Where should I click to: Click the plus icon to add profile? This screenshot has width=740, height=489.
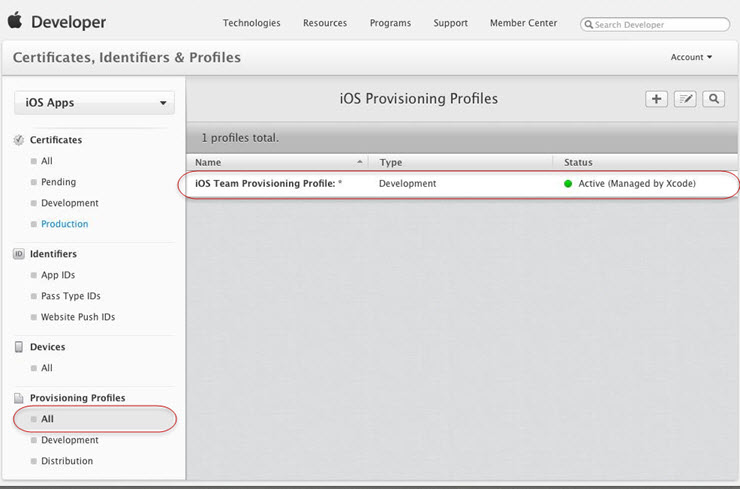[656, 99]
